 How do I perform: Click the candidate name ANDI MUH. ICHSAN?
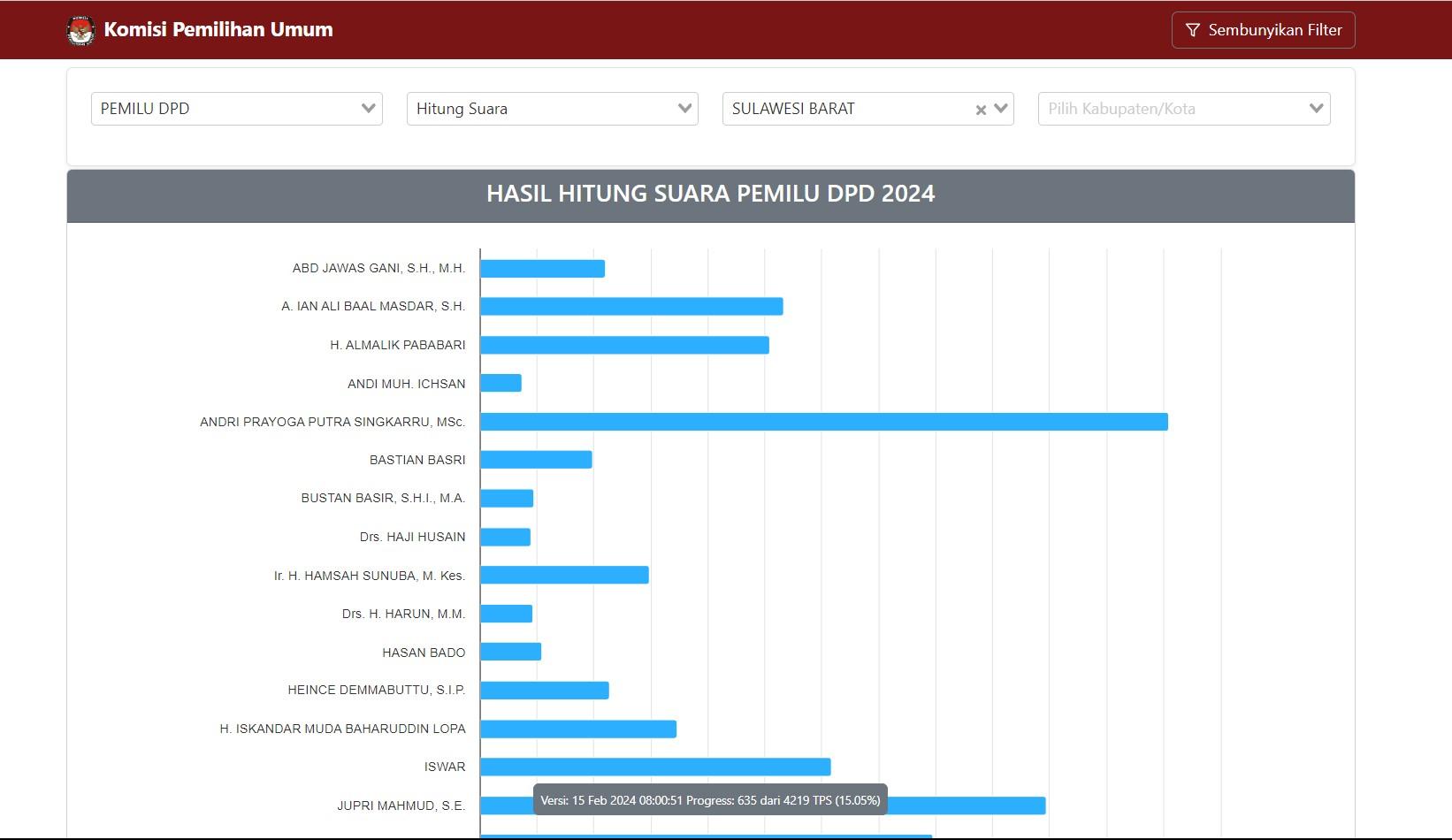click(407, 384)
